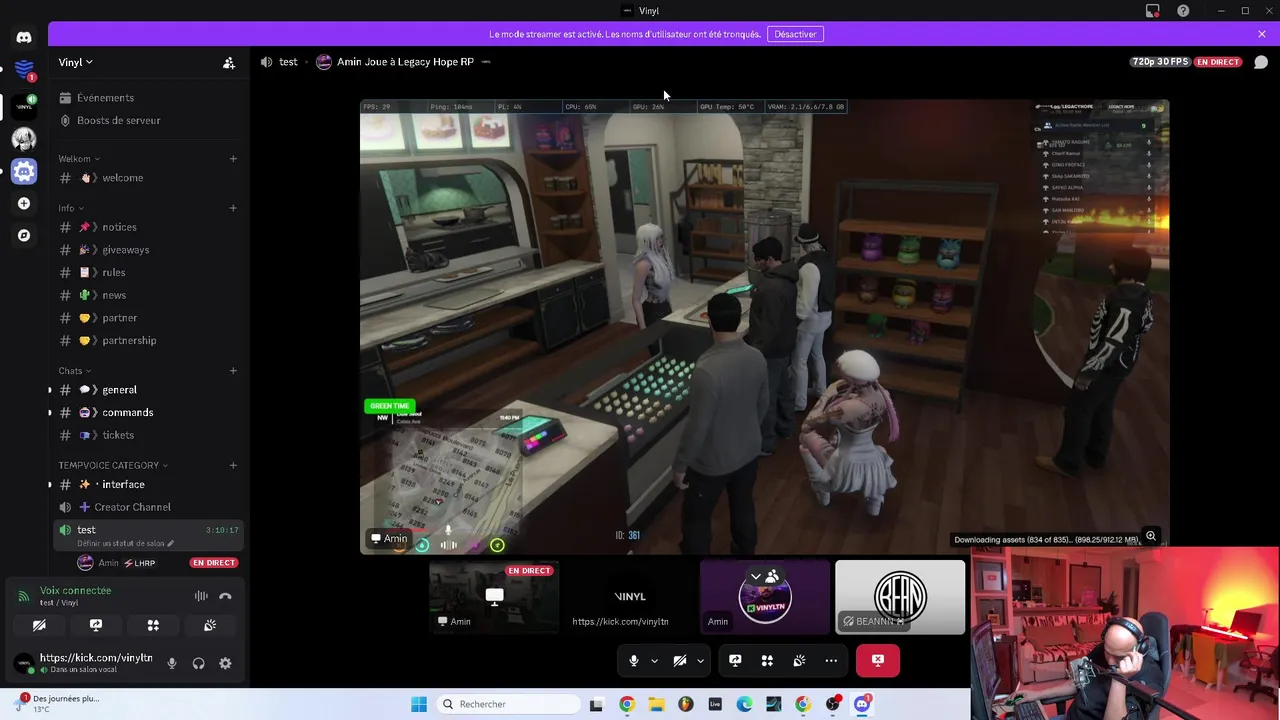
Task: Open more options ellipsis in call controls
Action: pyautogui.click(x=831, y=660)
